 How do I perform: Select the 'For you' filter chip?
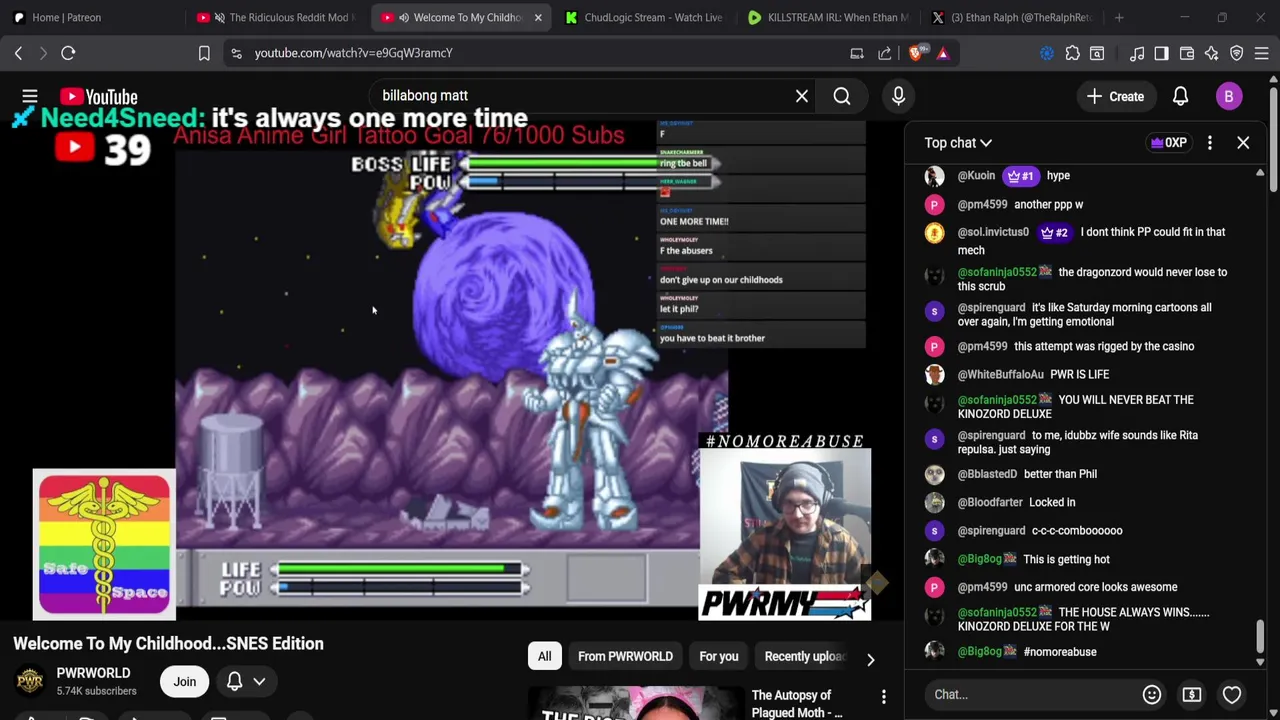click(719, 657)
